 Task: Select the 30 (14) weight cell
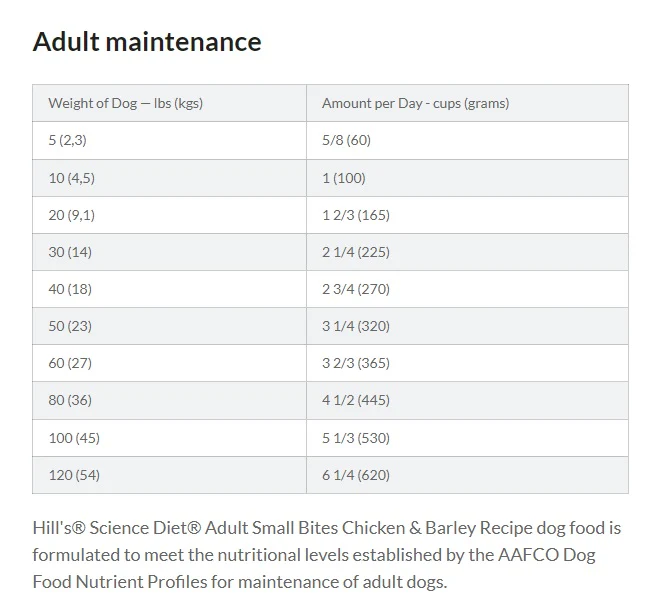click(x=169, y=252)
